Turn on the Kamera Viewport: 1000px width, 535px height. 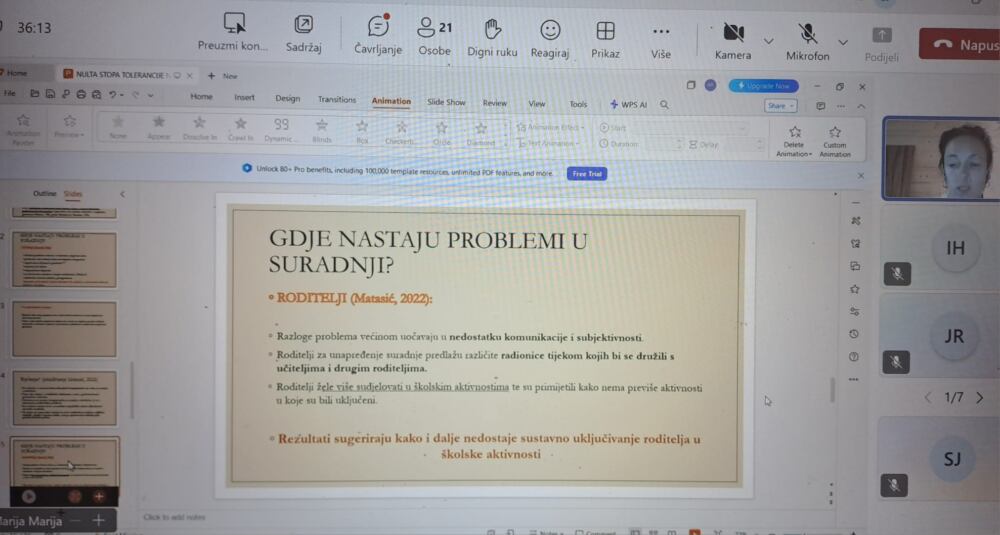tap(733, 32)
